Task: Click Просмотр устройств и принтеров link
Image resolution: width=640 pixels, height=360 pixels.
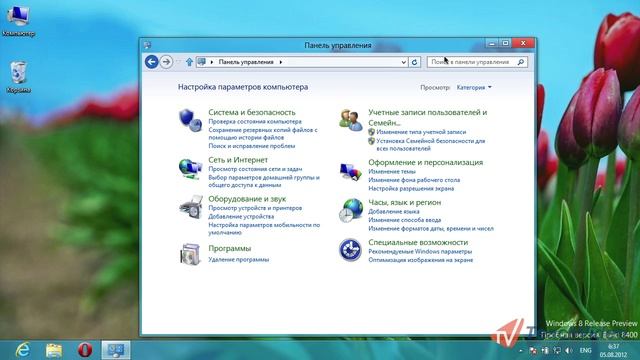Action: click(255, 208)
